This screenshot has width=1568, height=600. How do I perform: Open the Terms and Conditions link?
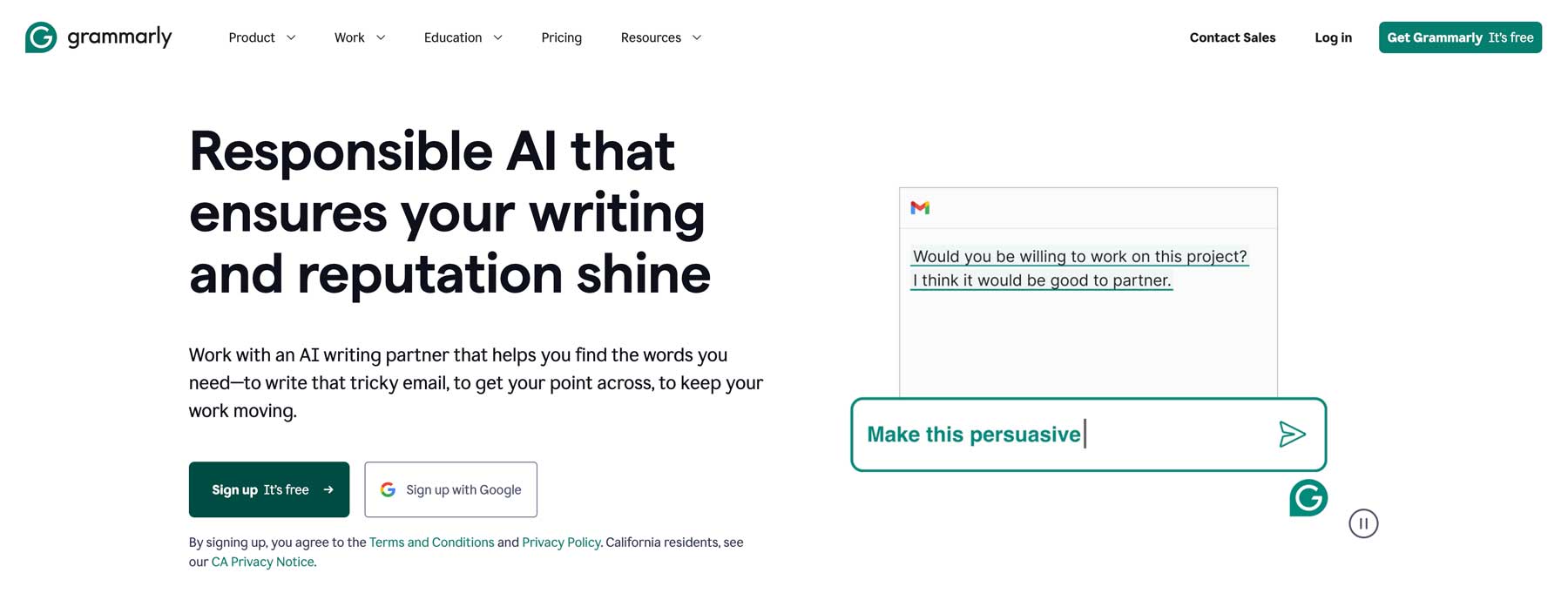(431, 542)
